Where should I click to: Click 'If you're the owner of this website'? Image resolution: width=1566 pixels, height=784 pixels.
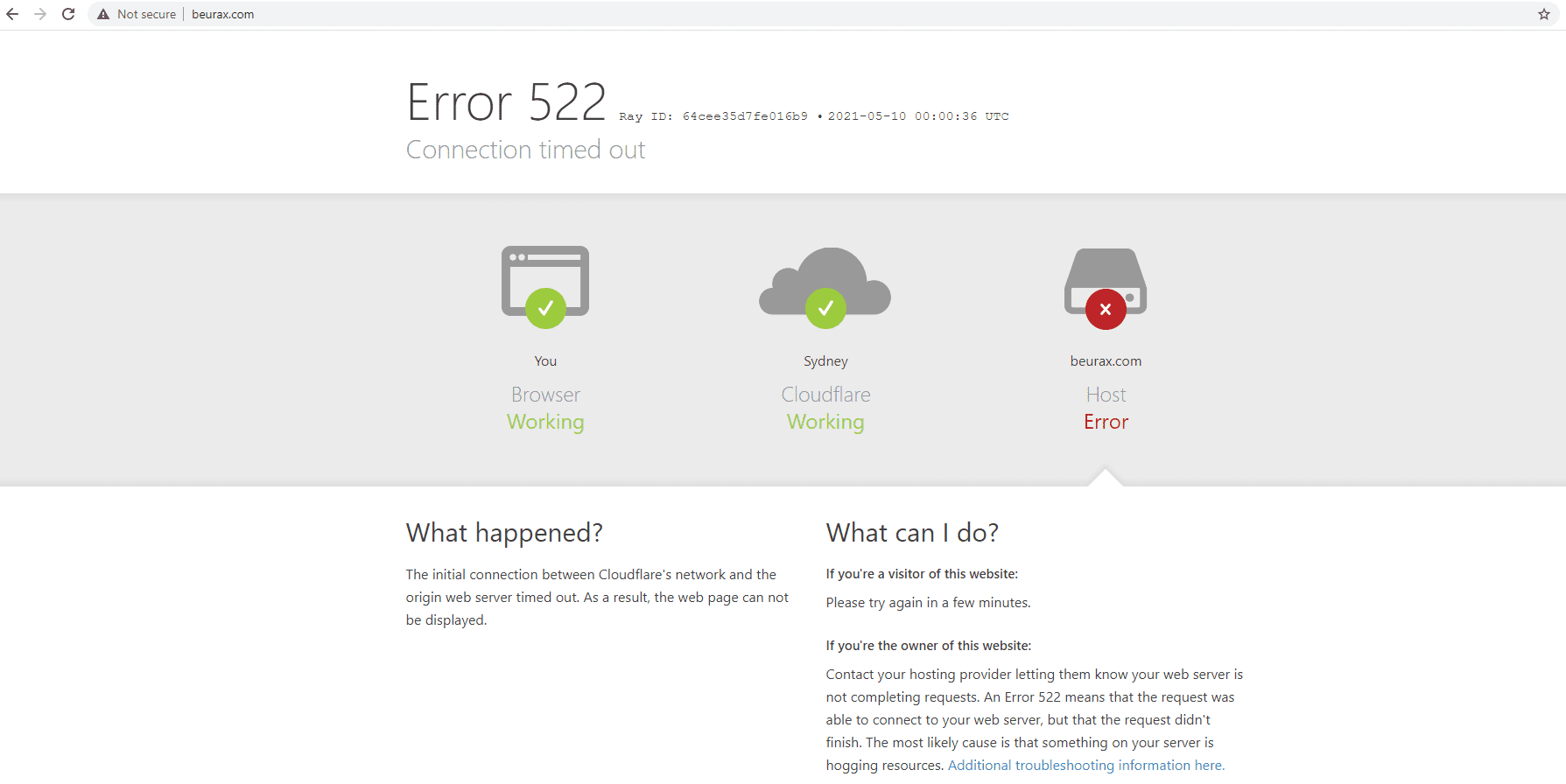click(929, 646)
